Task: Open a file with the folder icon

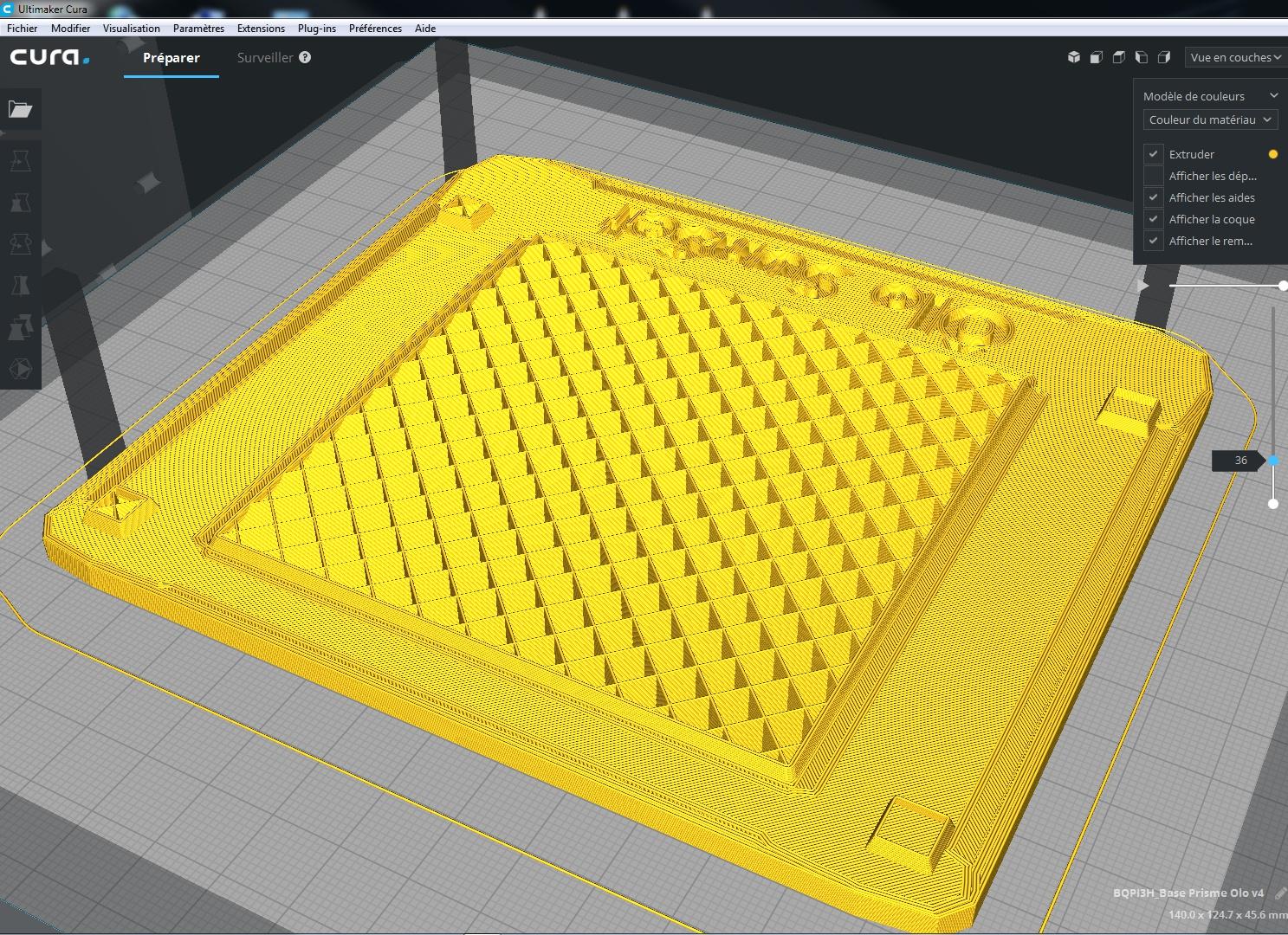Action: coord(20,109)
